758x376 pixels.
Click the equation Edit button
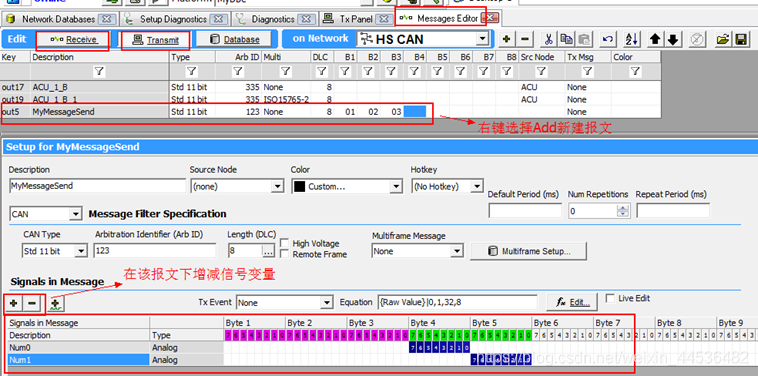572,303
